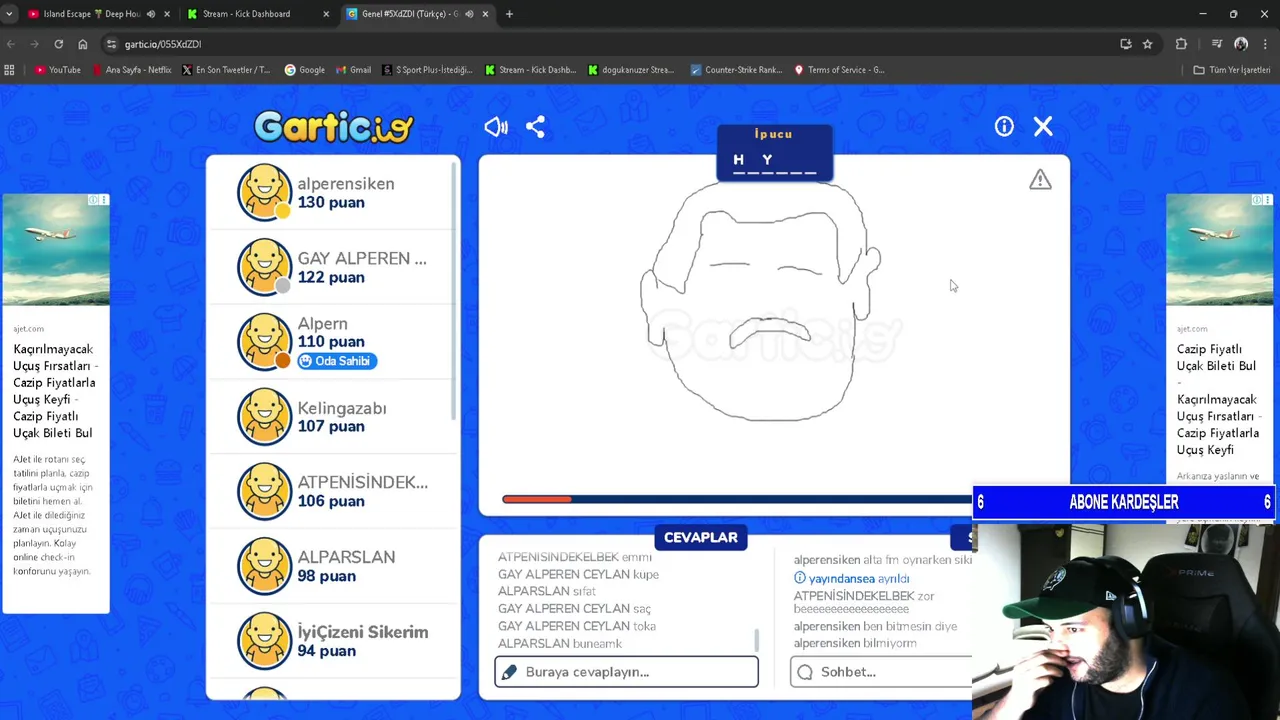Image resolution: width=1280 pixels, height=720 pixels.
Task: Click the Gartic.io logo
Action: [x=333, y=126]
